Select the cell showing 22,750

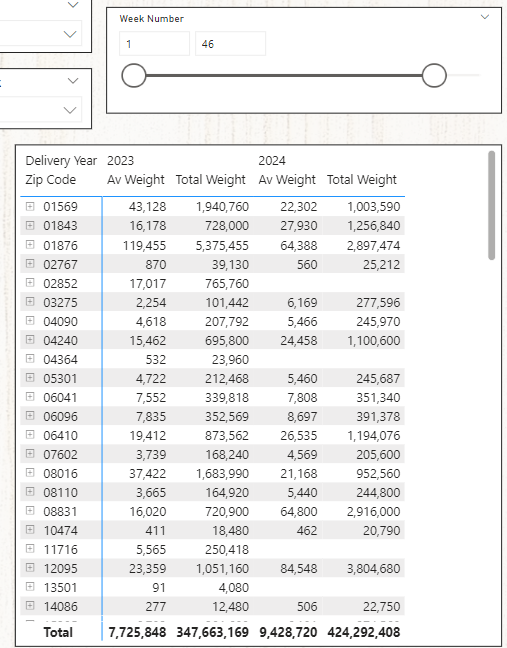click(x=382, y=607)
